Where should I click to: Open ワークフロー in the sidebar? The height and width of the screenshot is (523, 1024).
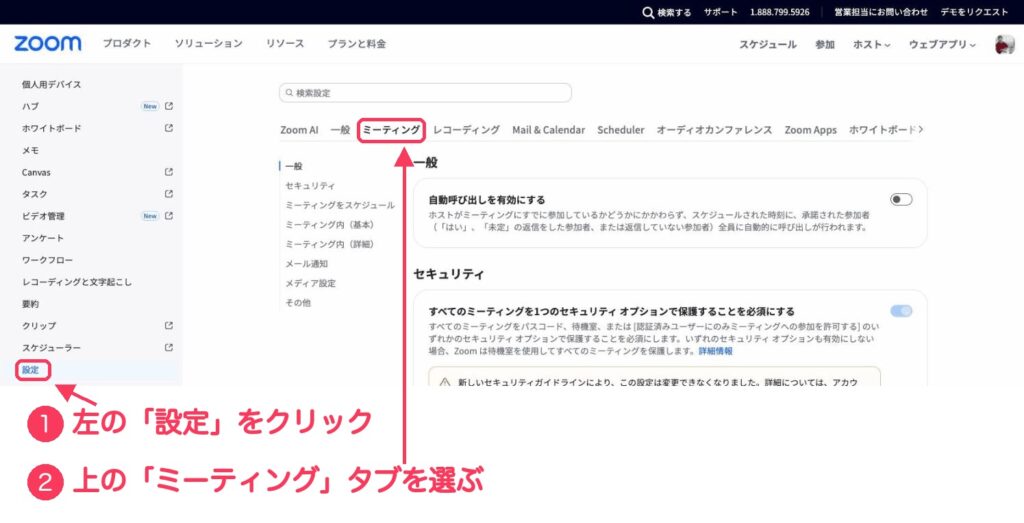pos(47,260)
